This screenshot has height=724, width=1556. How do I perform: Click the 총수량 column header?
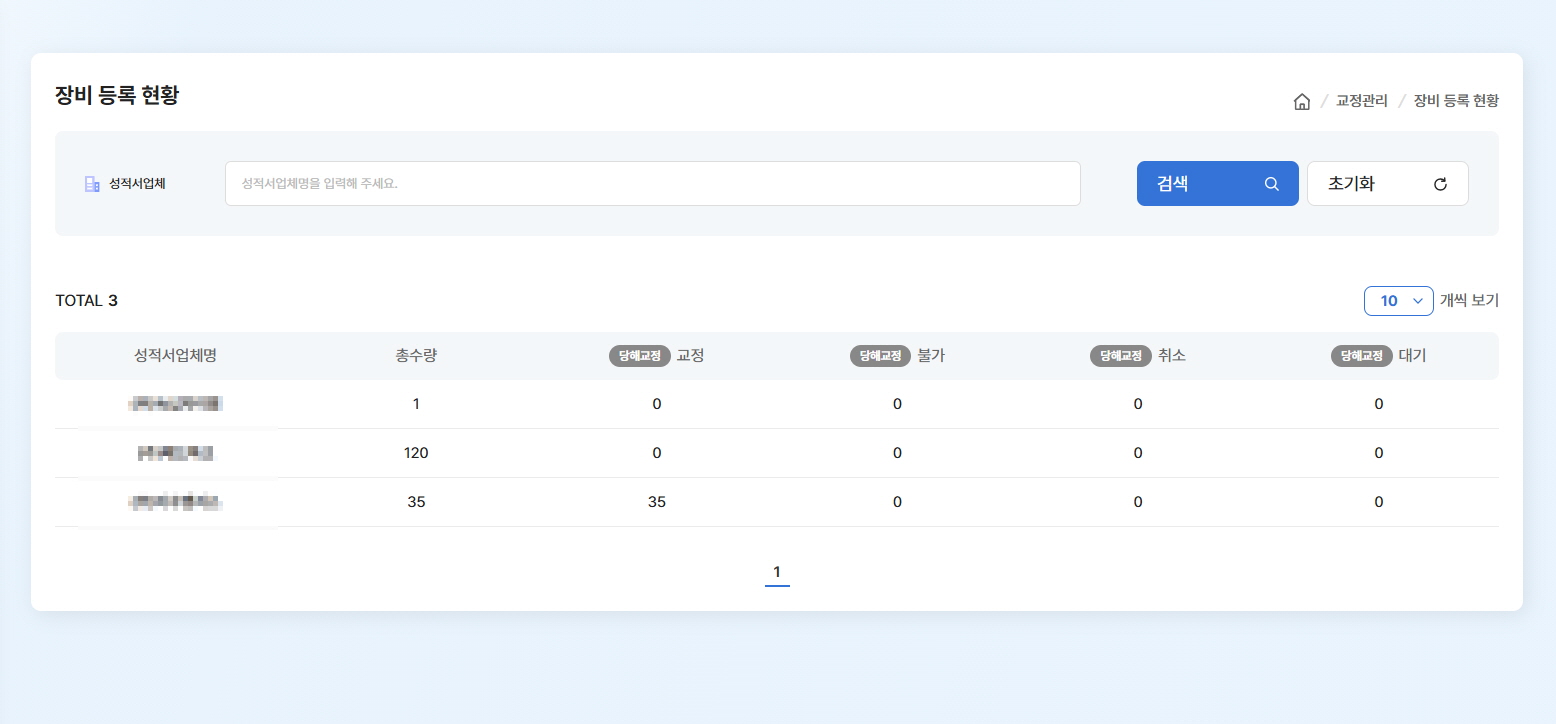tap(416, 356)
